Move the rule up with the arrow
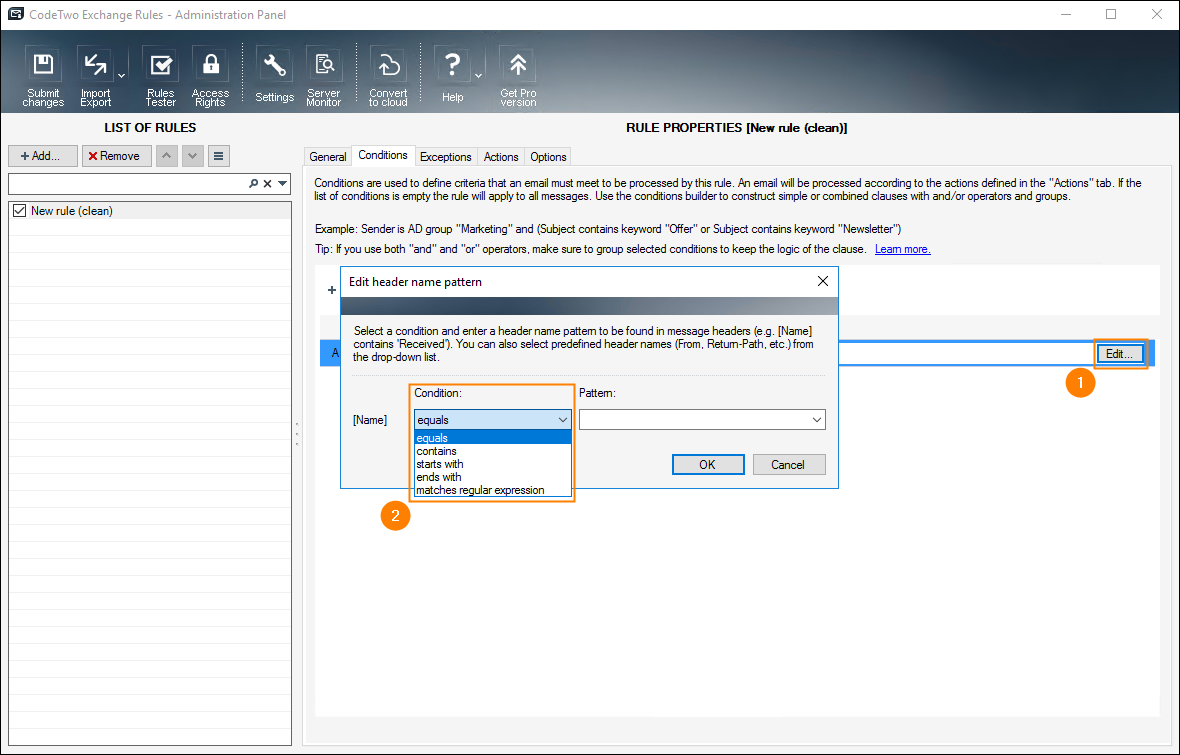This screenshot has height=755, width=1180. pyautogui.click(x=166, y=156)
